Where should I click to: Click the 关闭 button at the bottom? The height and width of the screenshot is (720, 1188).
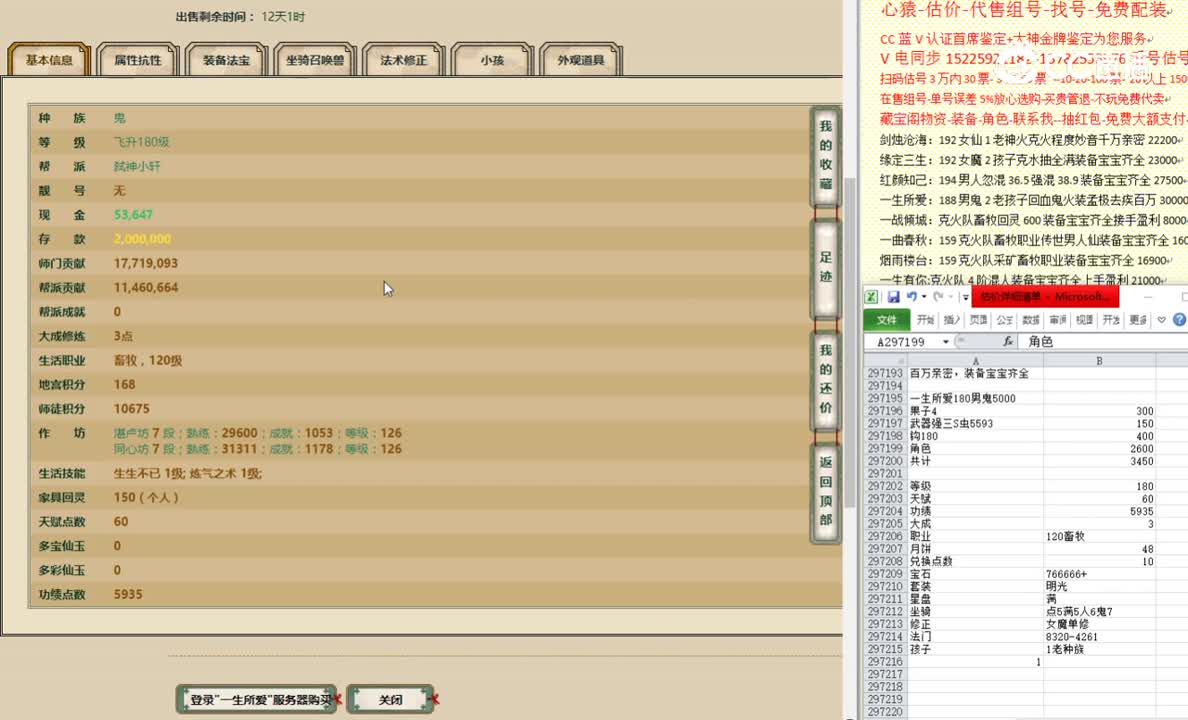tap(389, 699)
